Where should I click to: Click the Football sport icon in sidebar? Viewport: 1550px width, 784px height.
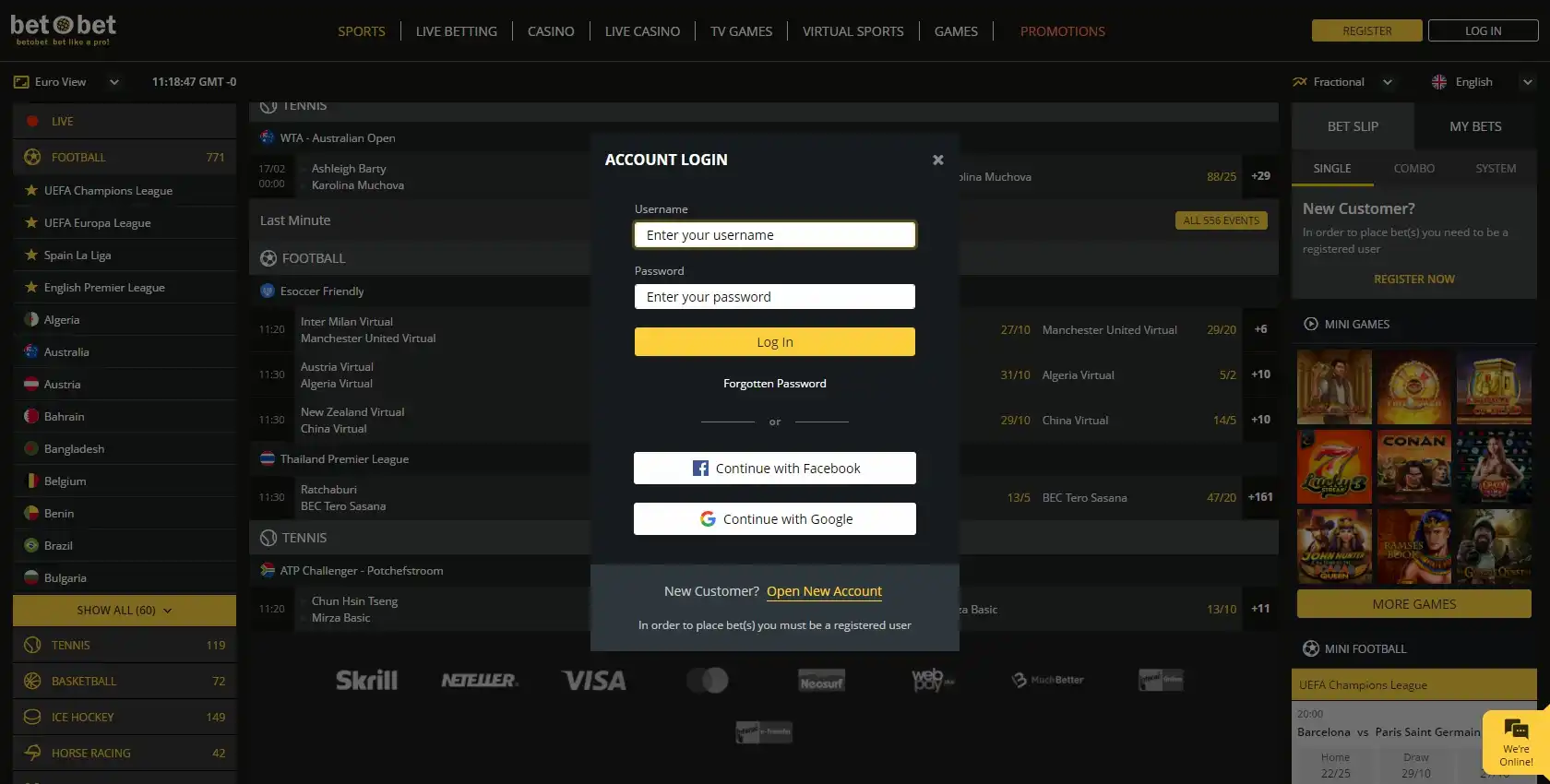coord(32,158)
